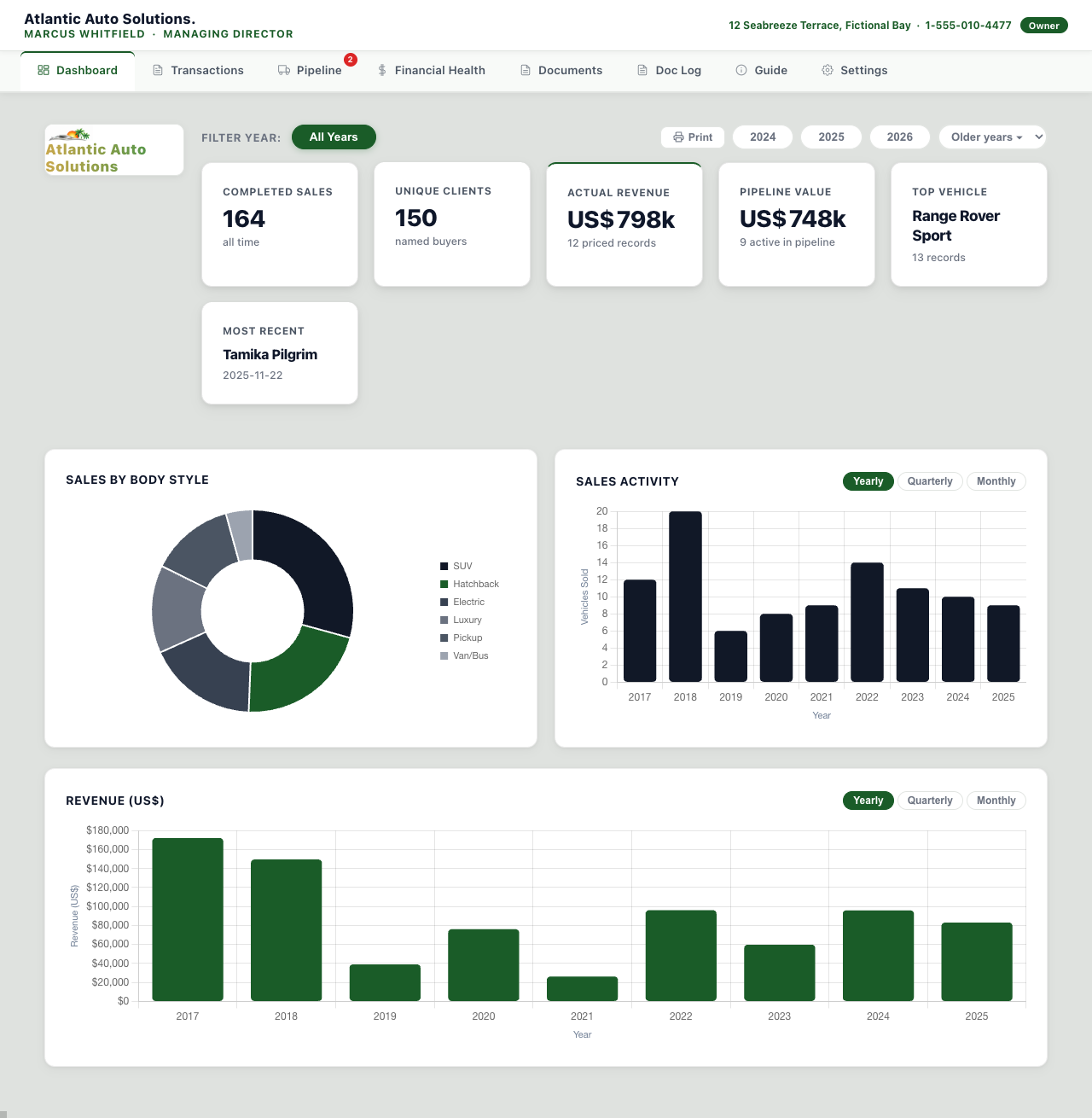Filter dashboard by year 2025
Viewport: 1092px width, 1118px height.
tap(831, 137)
